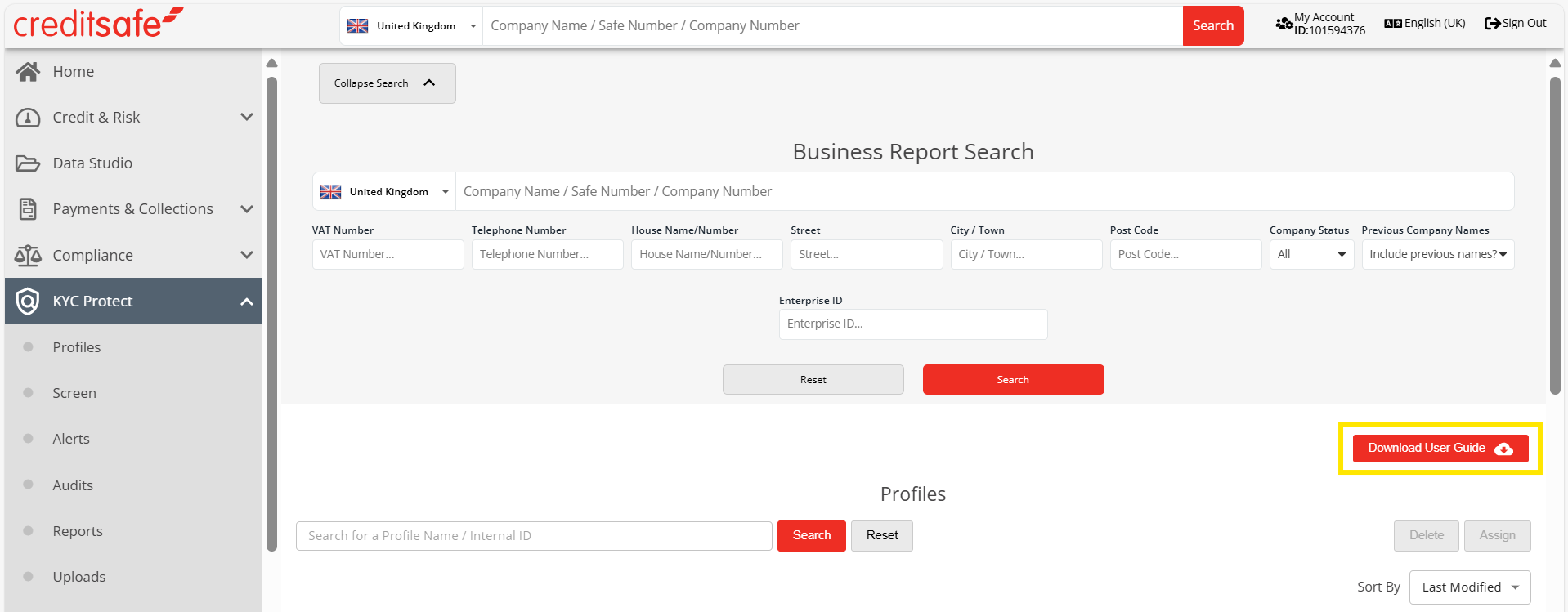Click the Post Code field
1568x612 pixels.
[x=1185, y=255]
